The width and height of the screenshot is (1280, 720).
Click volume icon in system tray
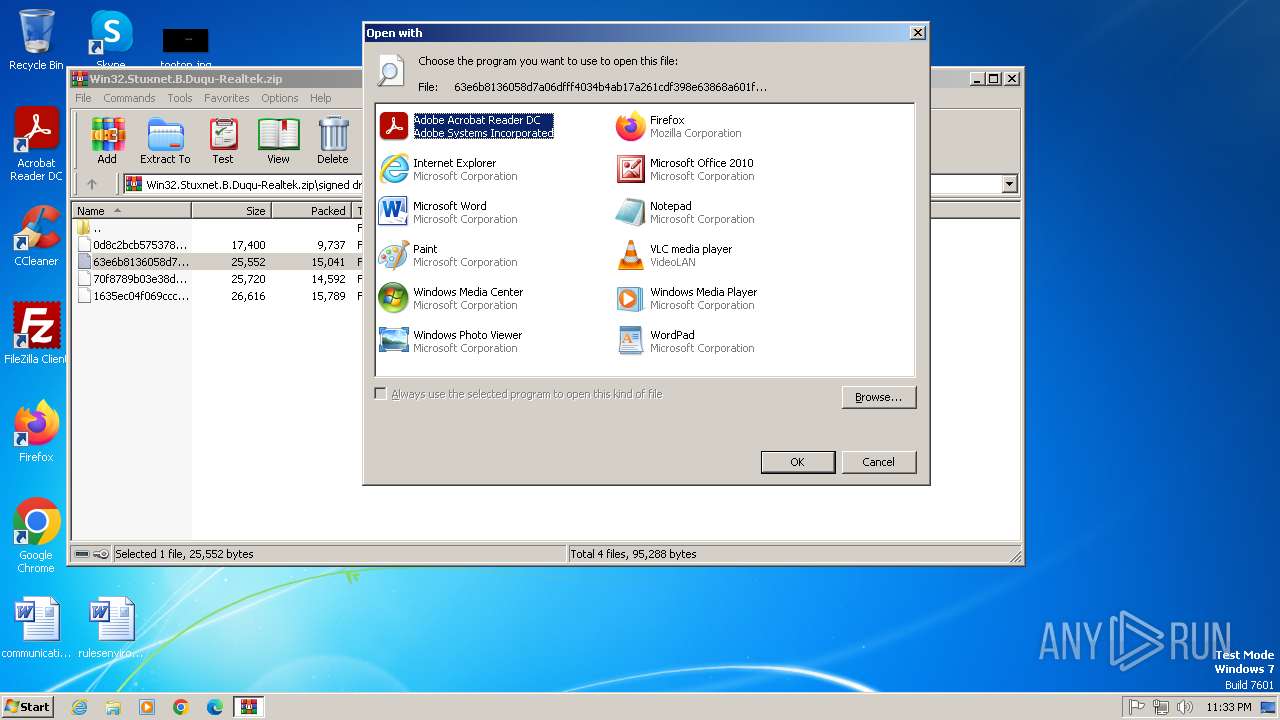[x=1185, y=707]
